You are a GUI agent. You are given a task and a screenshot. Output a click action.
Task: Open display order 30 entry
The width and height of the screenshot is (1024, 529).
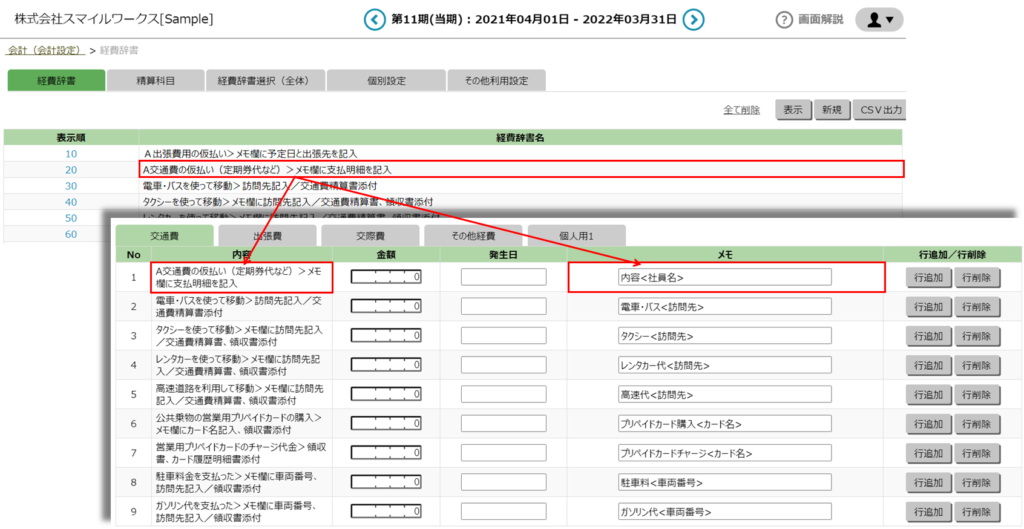71,186
